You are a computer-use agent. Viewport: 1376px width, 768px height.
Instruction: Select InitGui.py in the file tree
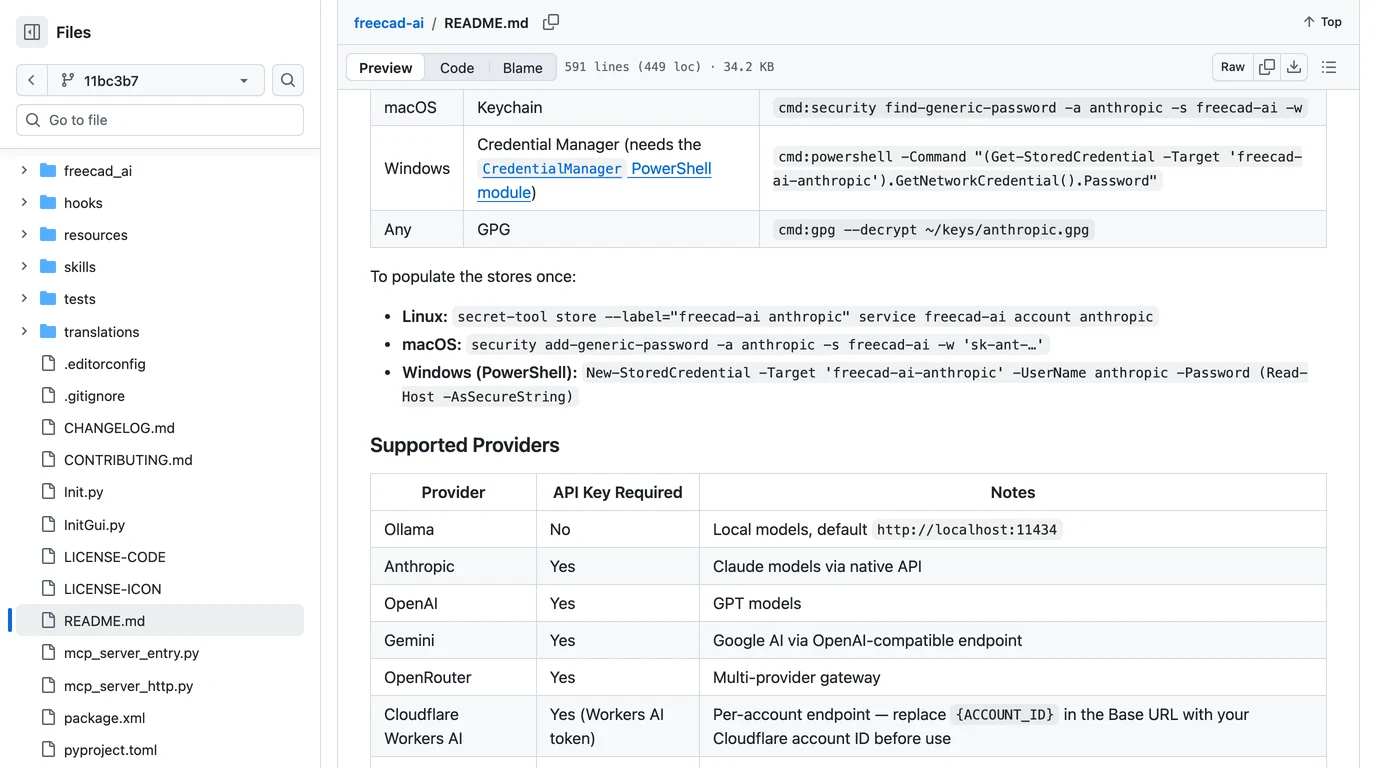[x=94, y=525]
